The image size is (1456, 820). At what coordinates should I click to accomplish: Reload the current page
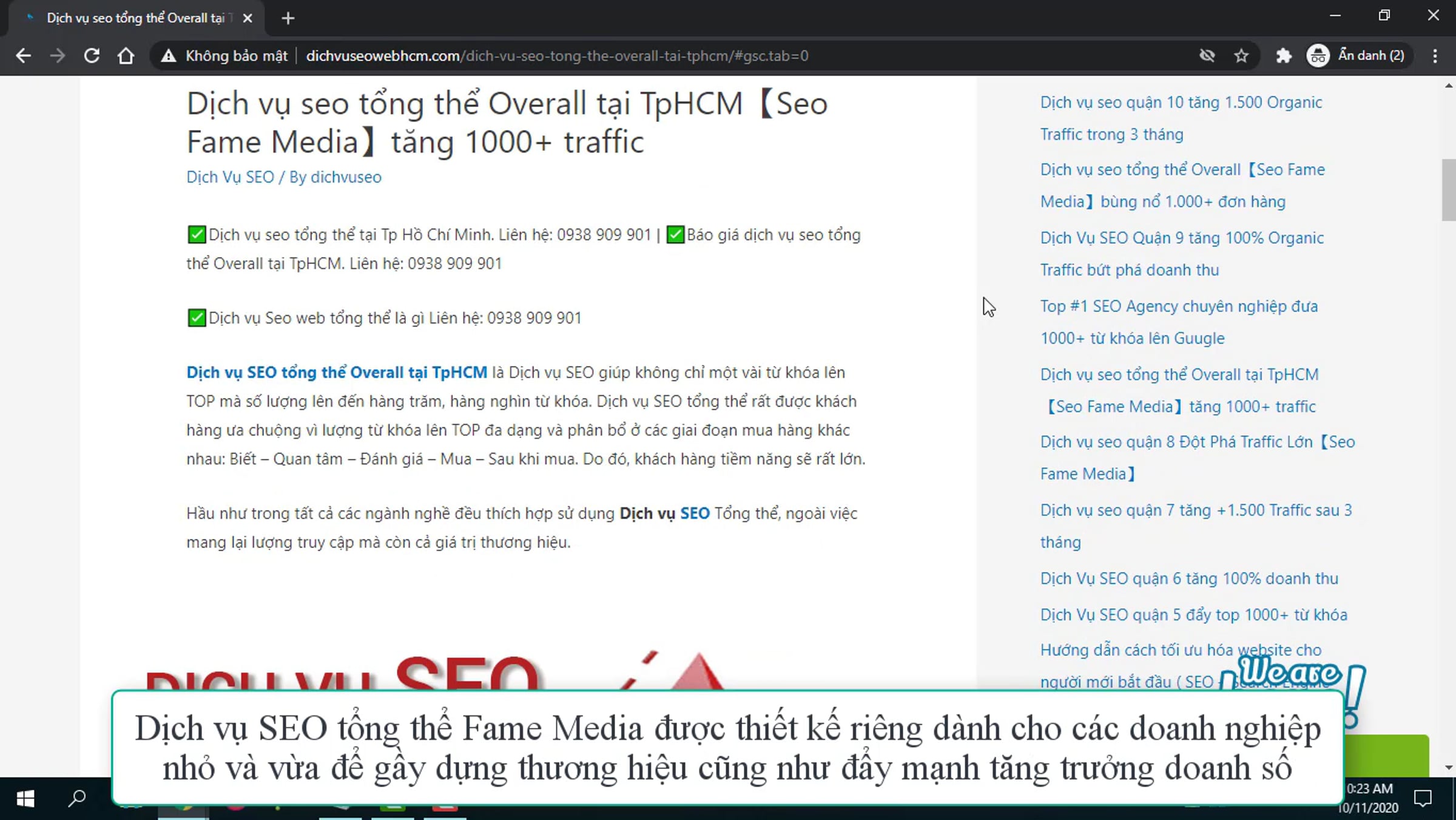click(92, 56)
